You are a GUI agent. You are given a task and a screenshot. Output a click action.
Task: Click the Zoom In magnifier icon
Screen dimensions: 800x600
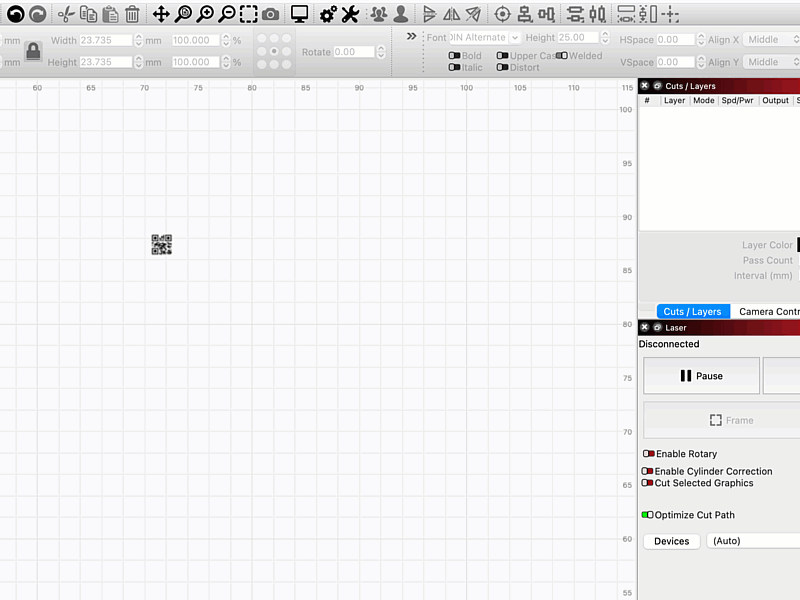point(205,14)
